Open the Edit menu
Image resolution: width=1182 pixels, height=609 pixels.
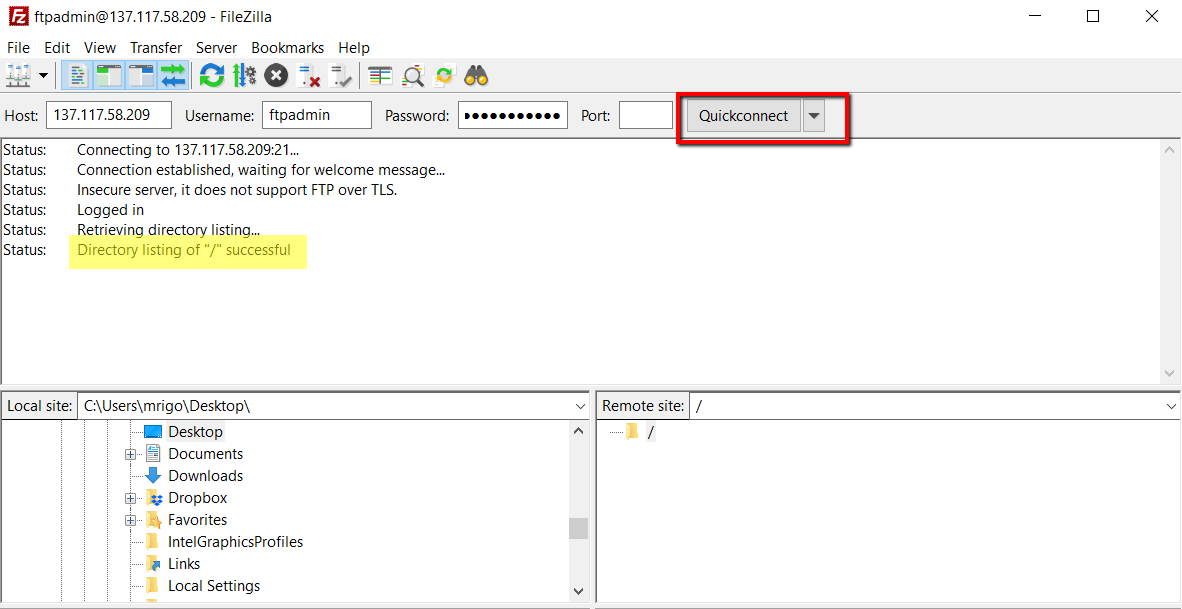click(57, 47)
